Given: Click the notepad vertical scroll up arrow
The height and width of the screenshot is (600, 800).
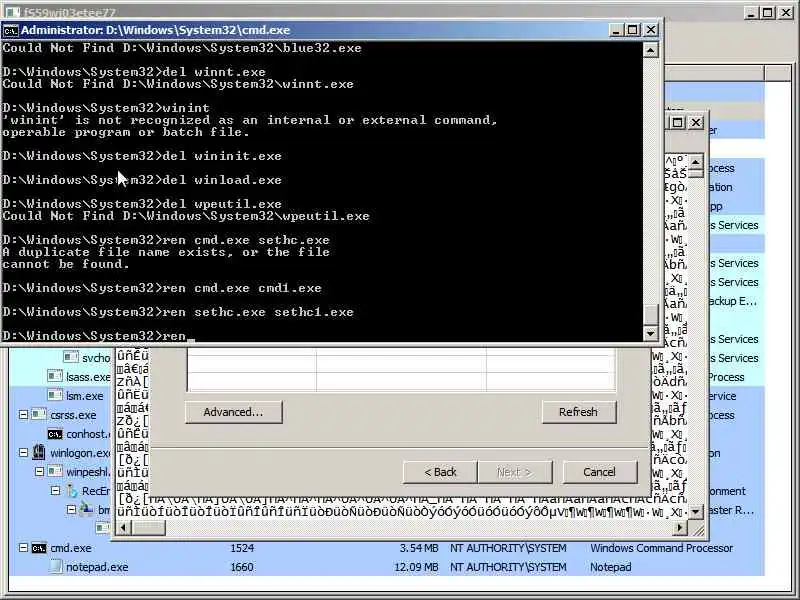Looking at the screenshot, I should click(x=696, y=162).
